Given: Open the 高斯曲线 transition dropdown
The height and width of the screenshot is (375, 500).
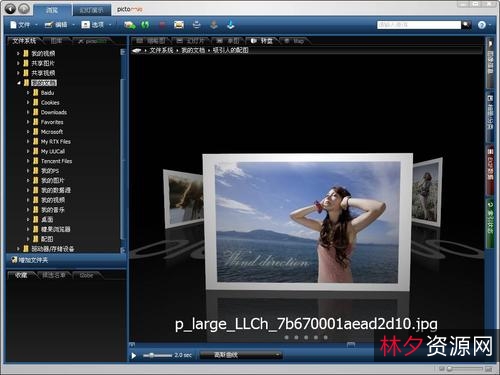Looking at the screenshot, I should (x=241, y=355).
